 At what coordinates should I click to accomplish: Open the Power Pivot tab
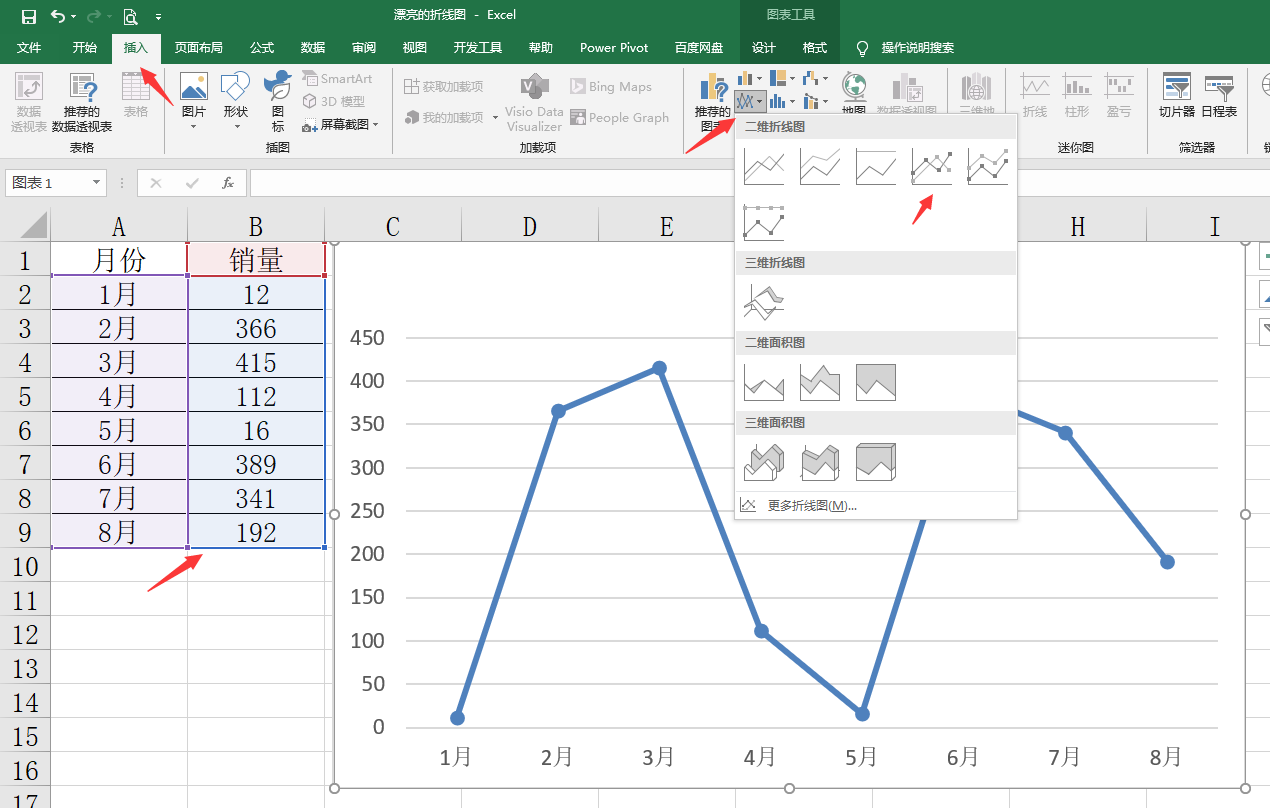614,47
